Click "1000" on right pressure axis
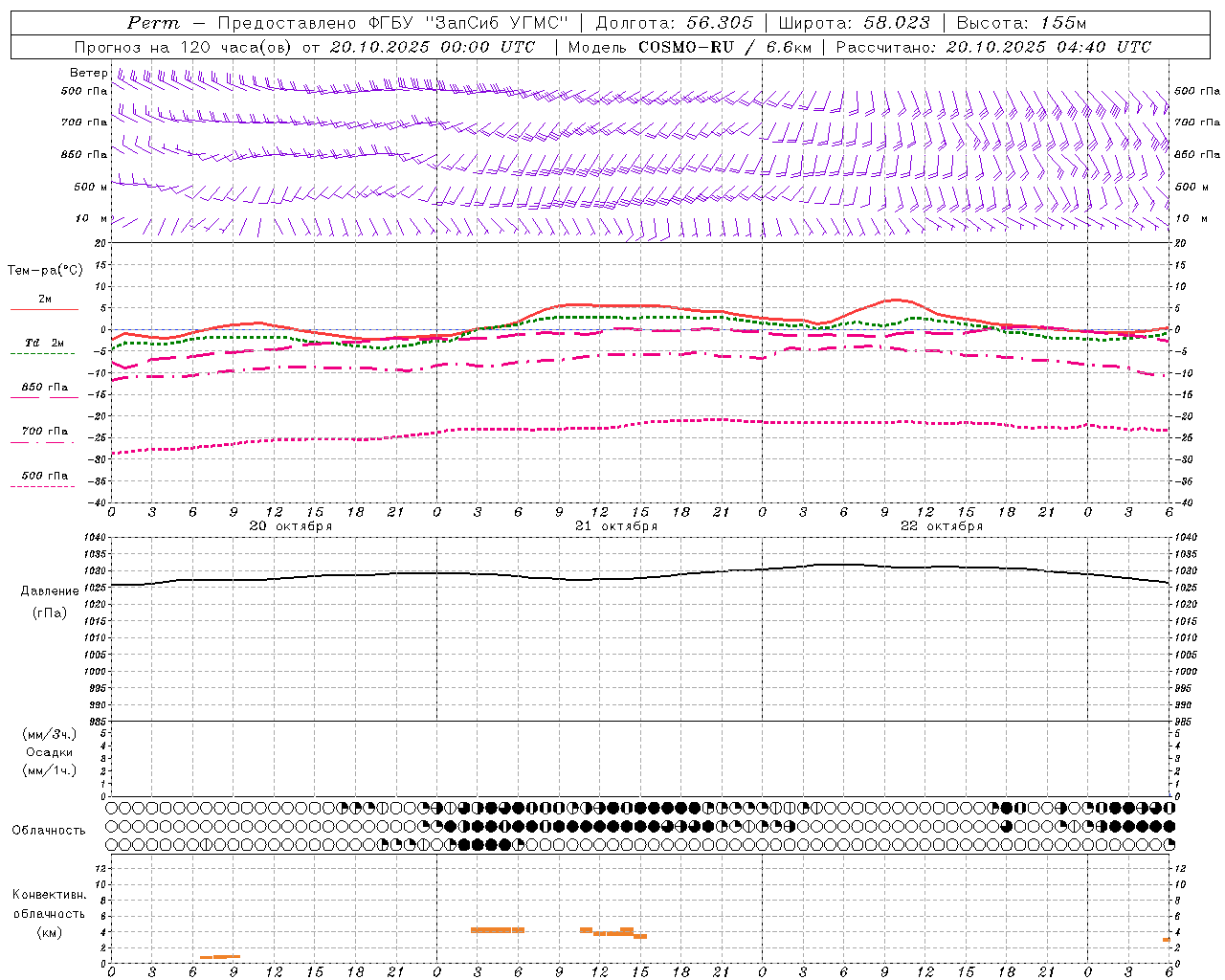The width and height of the screenshot is (1225, 980). [x=1186, y=672]
